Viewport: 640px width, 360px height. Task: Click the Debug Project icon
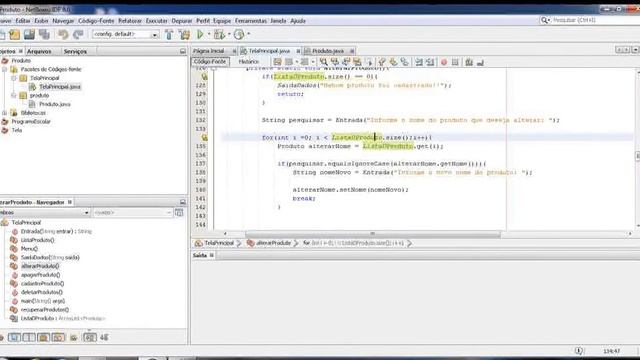tap(220, 35)
